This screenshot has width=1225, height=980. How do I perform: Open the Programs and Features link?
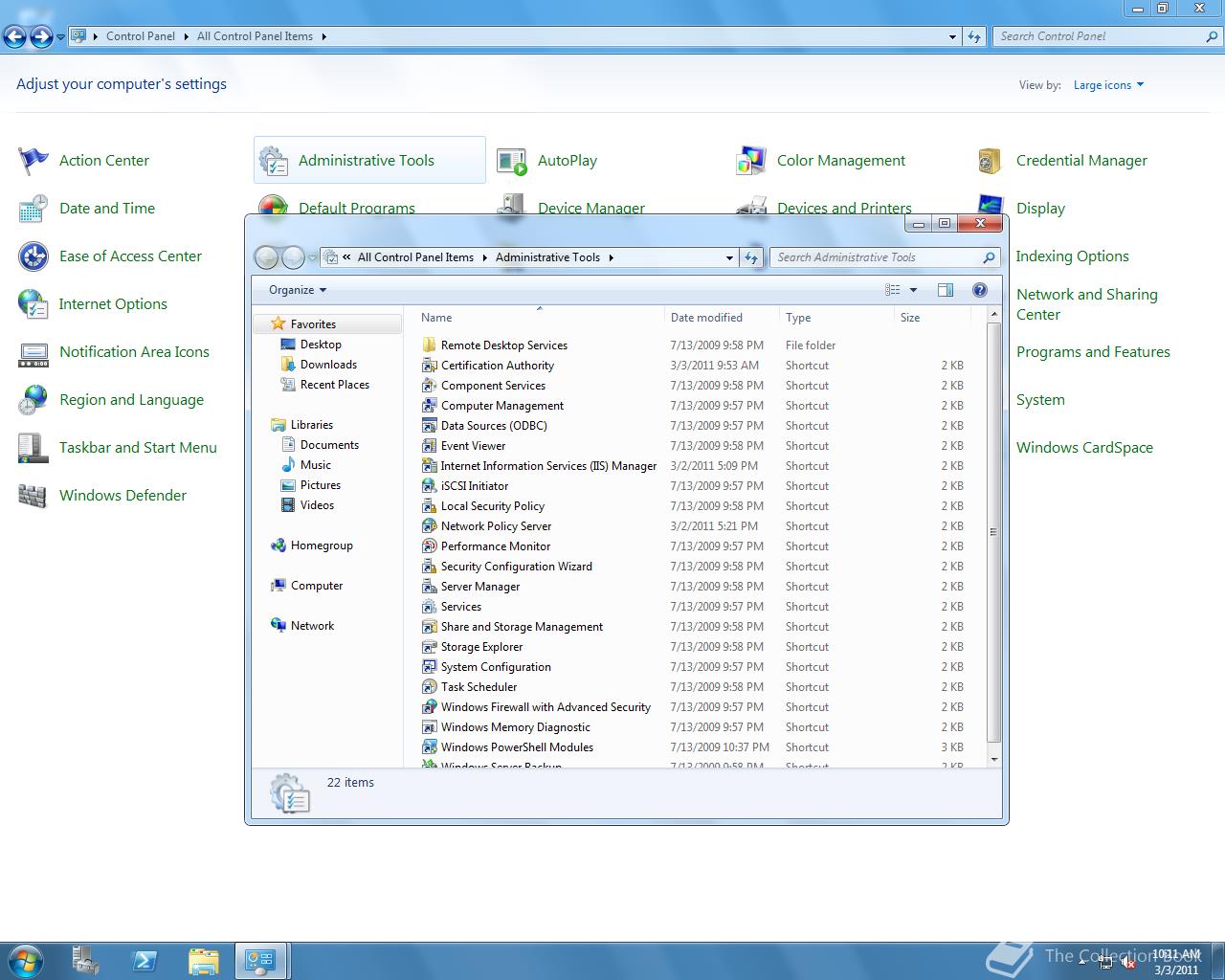pos(1093,352)
